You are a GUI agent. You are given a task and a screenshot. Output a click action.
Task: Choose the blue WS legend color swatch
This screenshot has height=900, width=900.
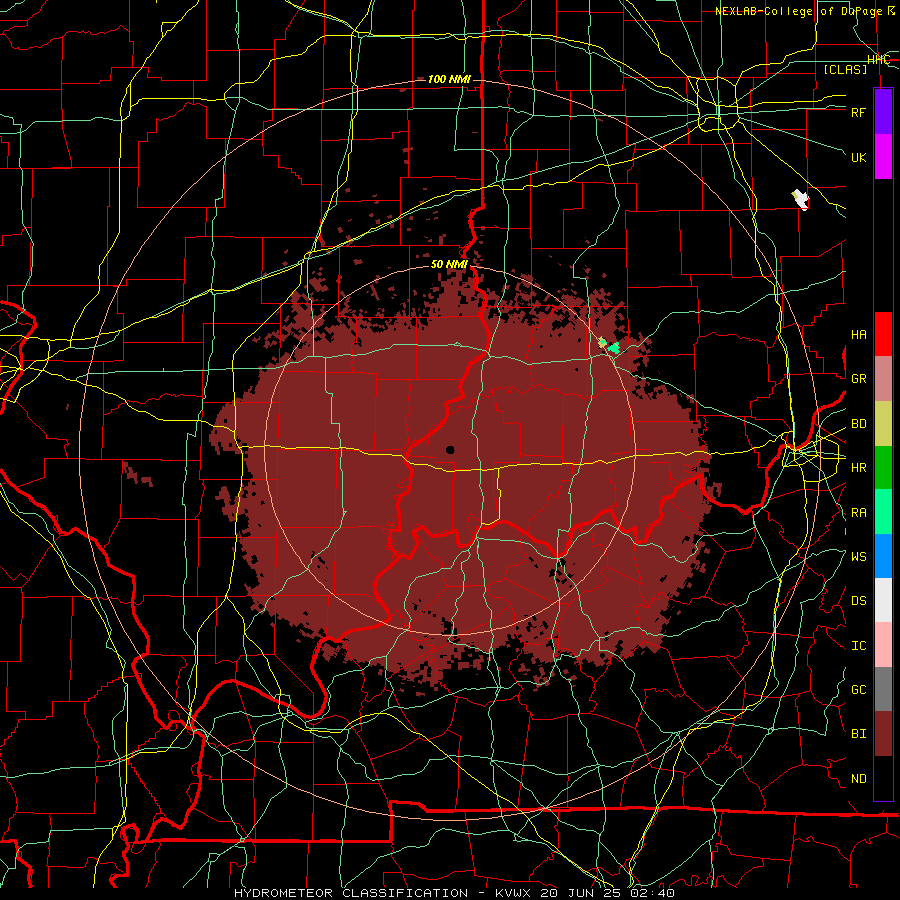(x=883, y=556)
